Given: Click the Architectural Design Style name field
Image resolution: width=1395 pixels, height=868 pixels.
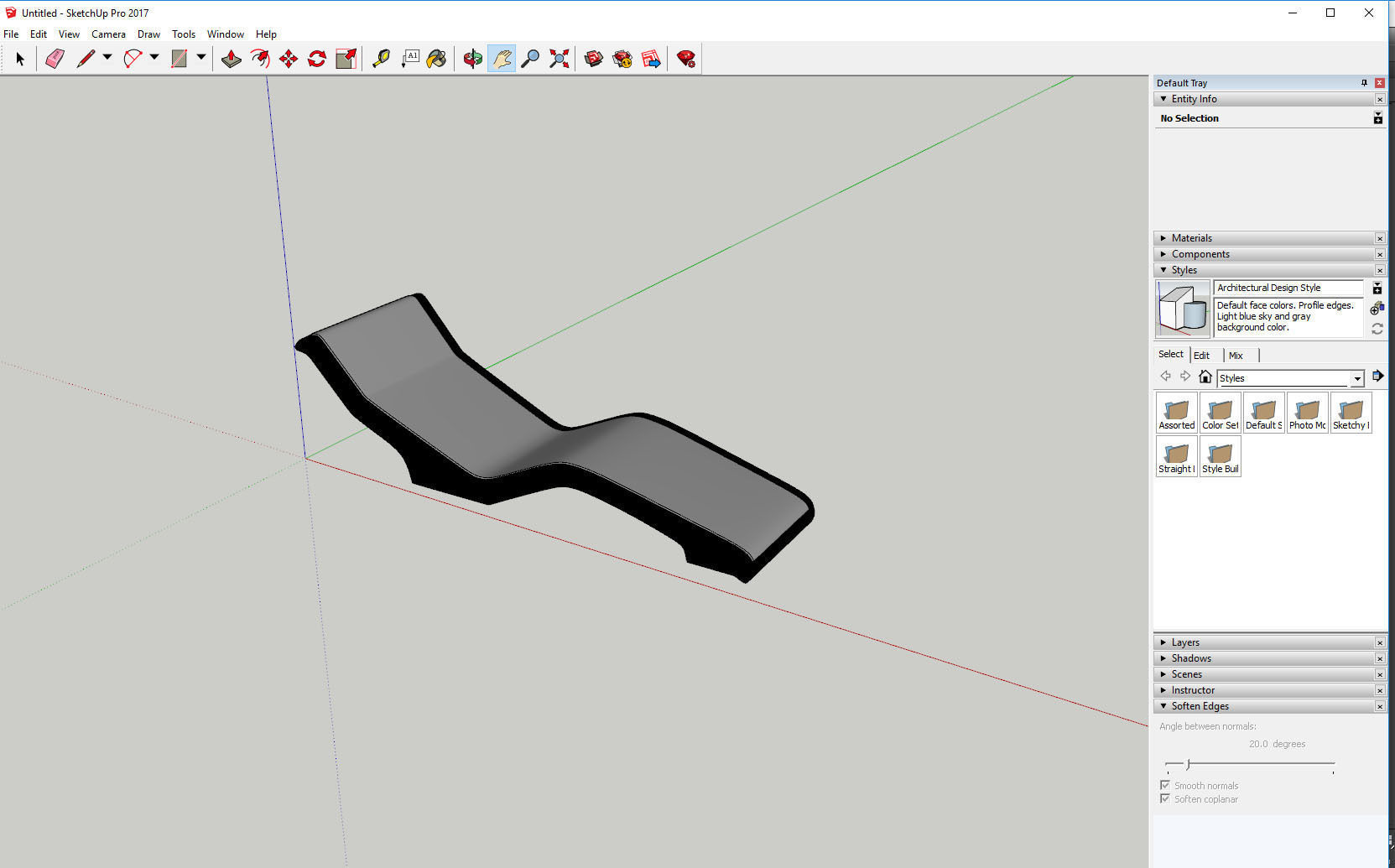Looking at the screenshot, I should pos(1288,288).
